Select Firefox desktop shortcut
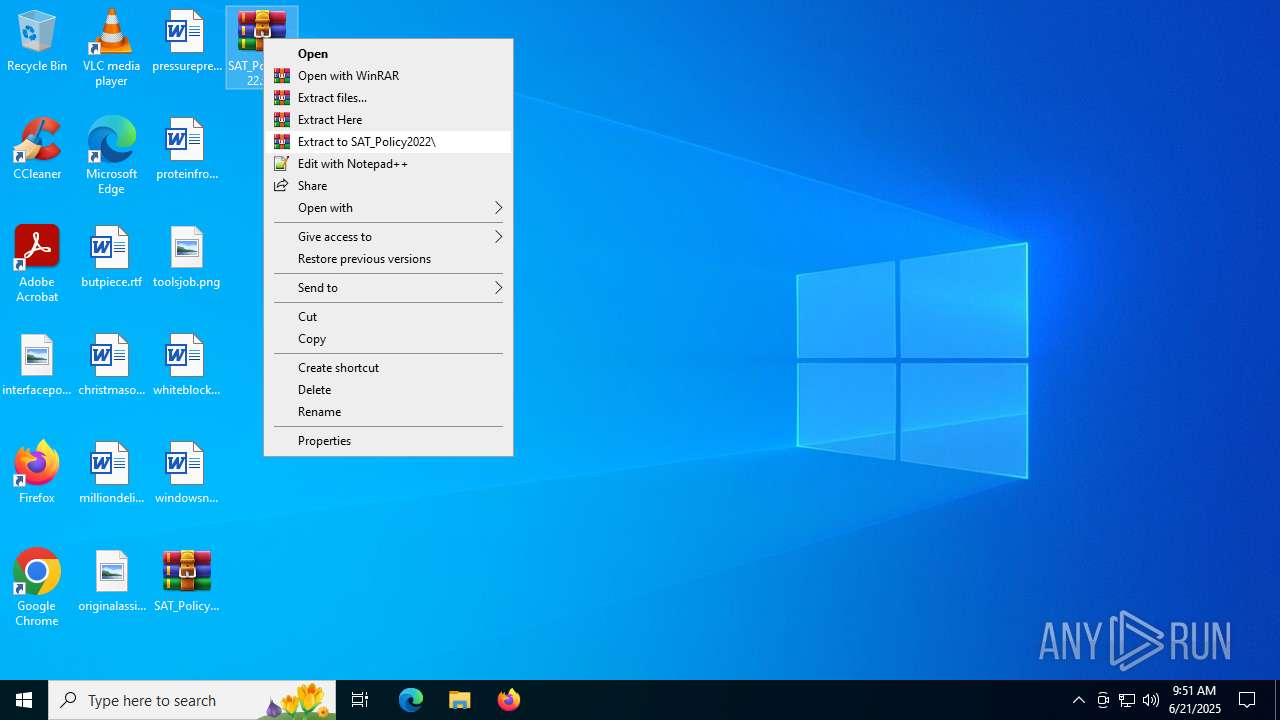1280x720 pixels. tap(37, 472)
